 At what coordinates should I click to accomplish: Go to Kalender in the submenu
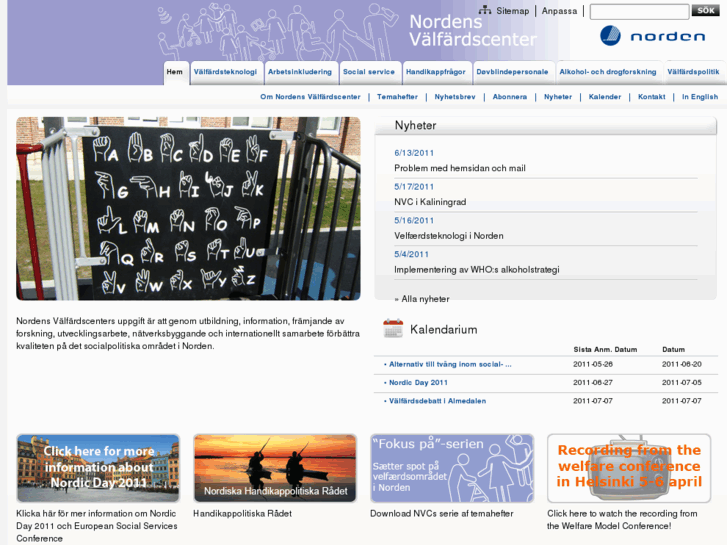click(605, 97)
